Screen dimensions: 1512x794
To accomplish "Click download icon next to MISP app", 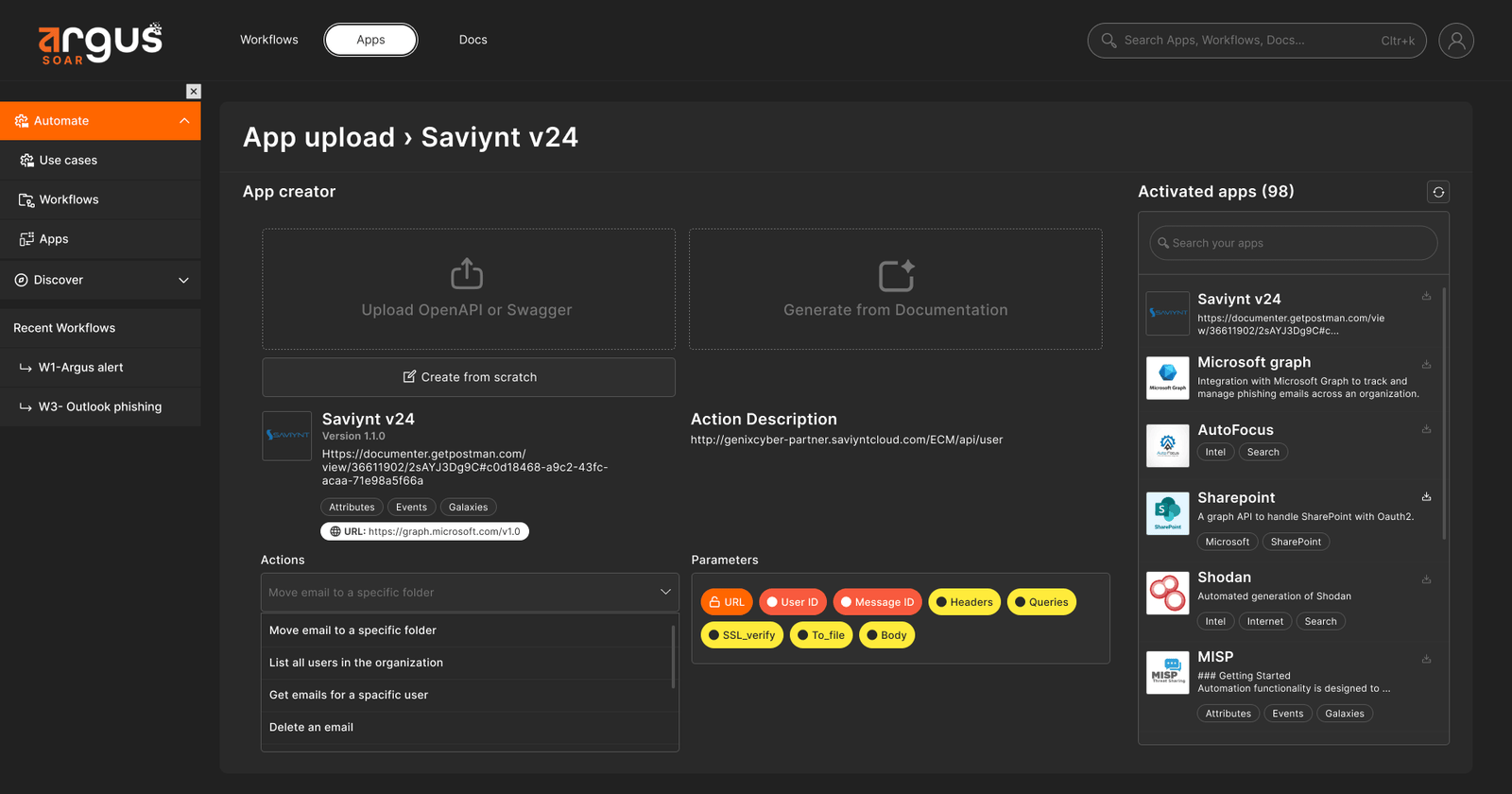I will click(1426, 660).
